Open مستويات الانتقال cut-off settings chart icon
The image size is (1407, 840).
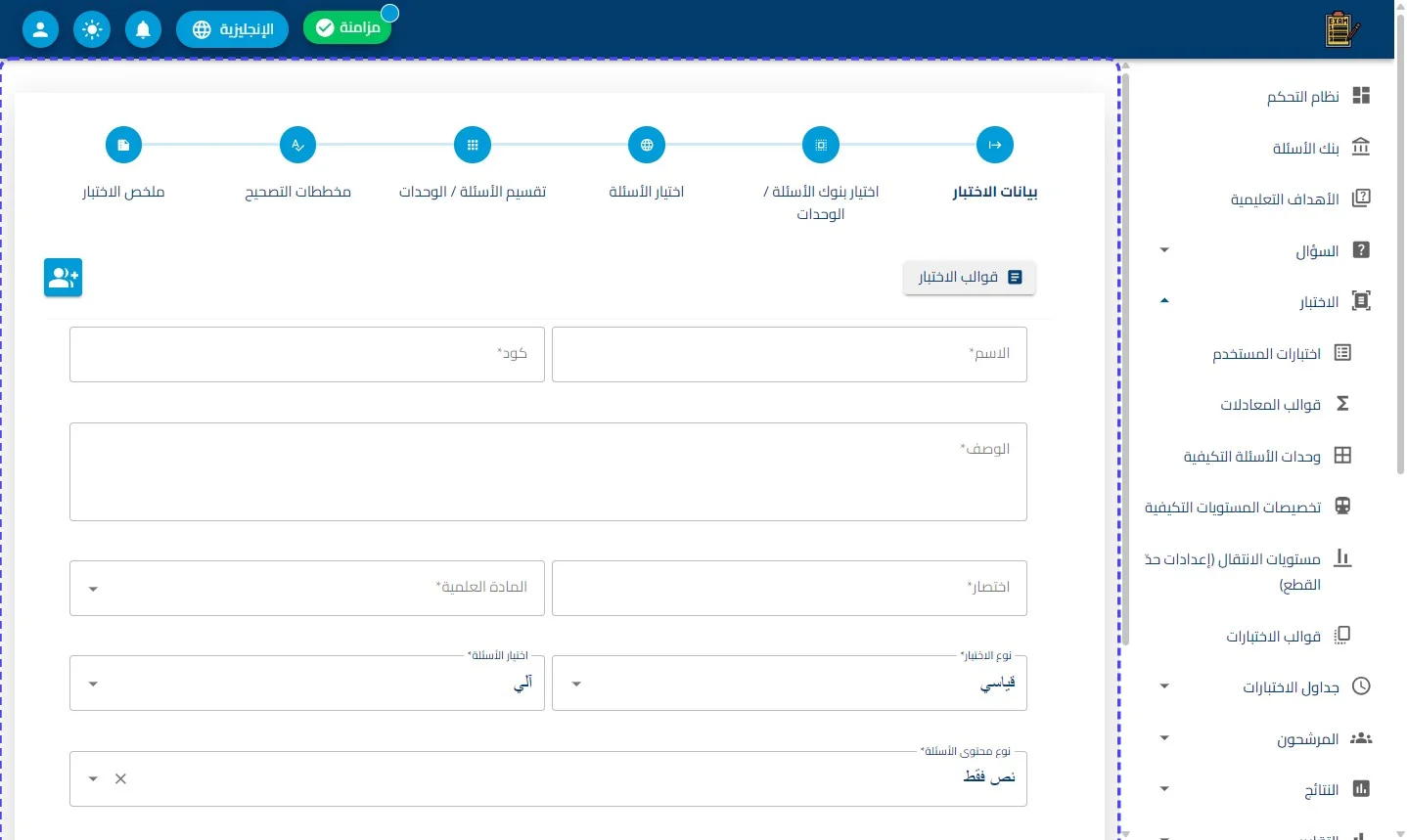click(x=1342, y=558)
